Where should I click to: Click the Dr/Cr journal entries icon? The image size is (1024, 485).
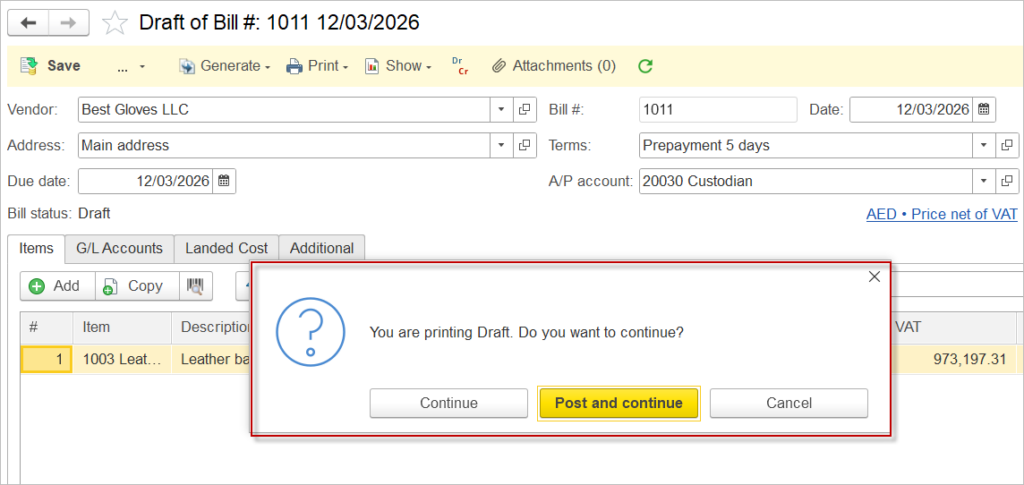pos(460,66)
